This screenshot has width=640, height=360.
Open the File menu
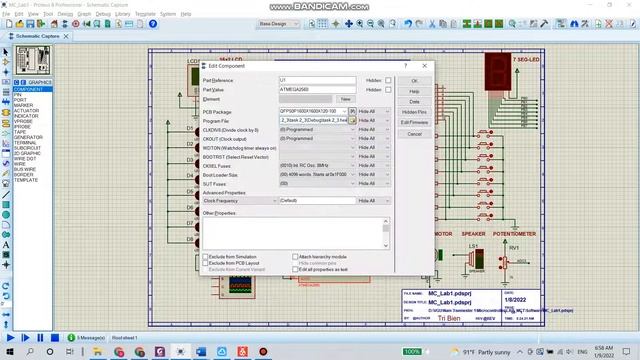click(x=6, y=14)
